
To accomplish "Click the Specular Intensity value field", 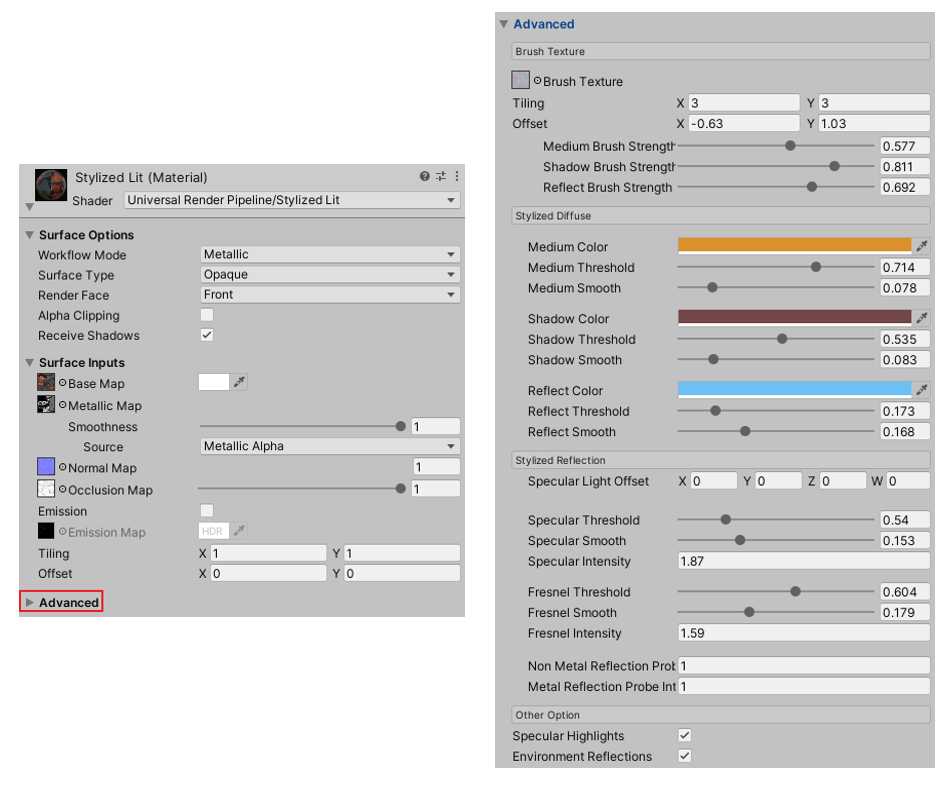I will click(804, 561).
